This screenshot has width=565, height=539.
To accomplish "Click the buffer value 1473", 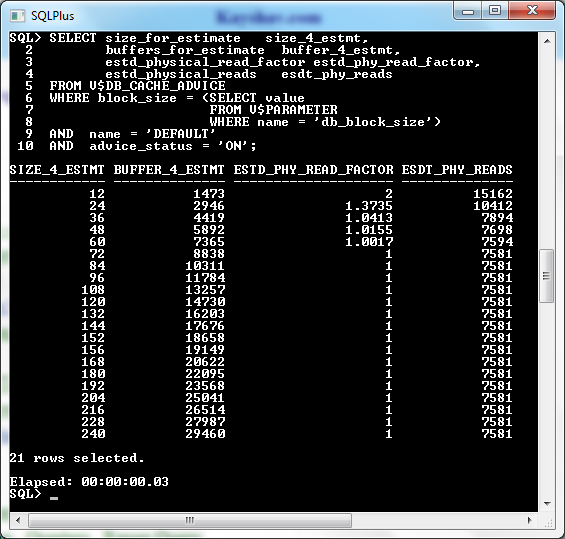I will pos(209,194).
